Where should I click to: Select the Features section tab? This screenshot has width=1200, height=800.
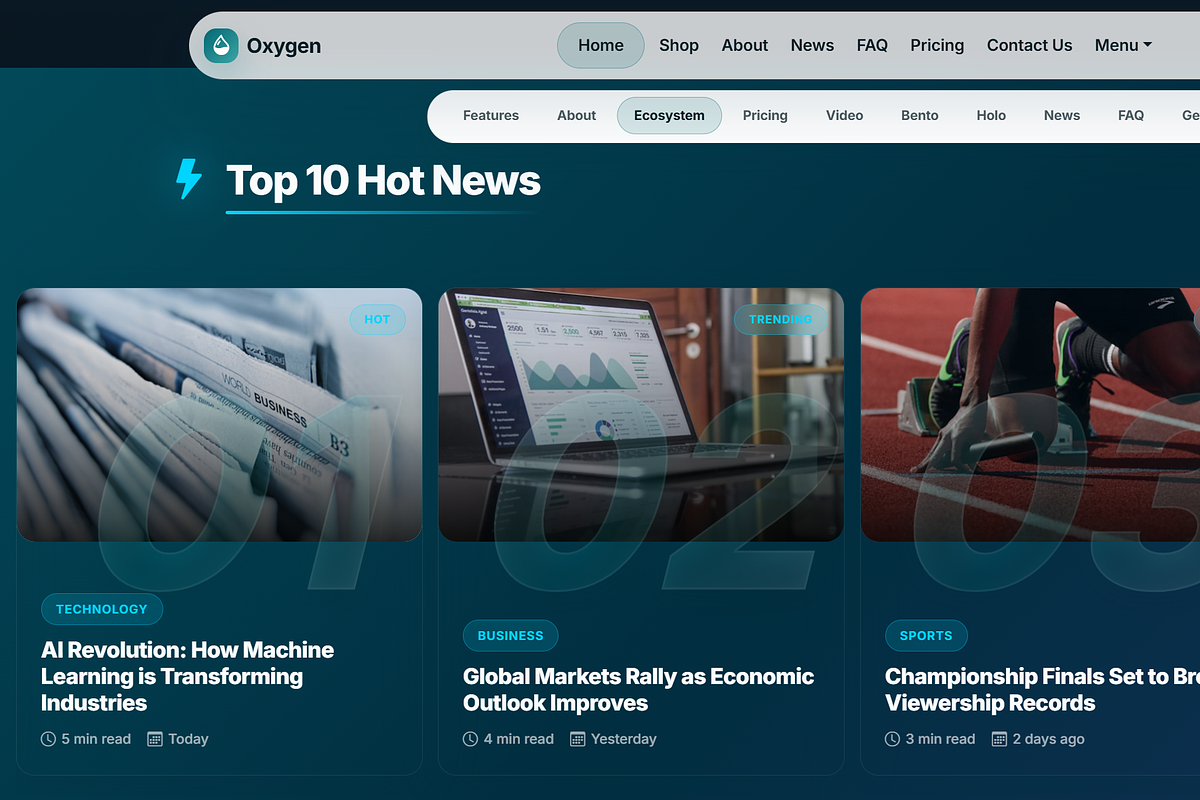491,115
